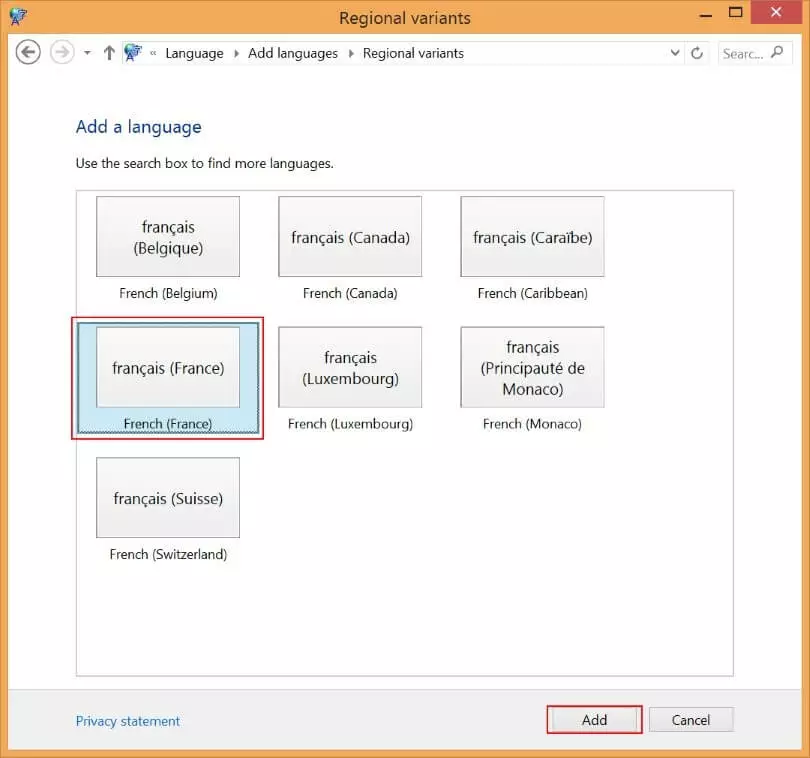Click the French (Canada) label

point(350,293)
